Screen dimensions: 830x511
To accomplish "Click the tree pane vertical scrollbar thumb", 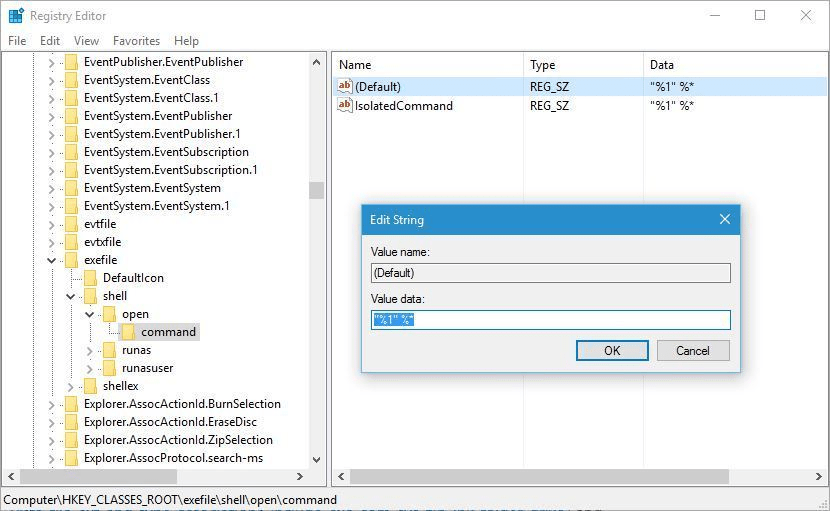I will click(316, 190).
